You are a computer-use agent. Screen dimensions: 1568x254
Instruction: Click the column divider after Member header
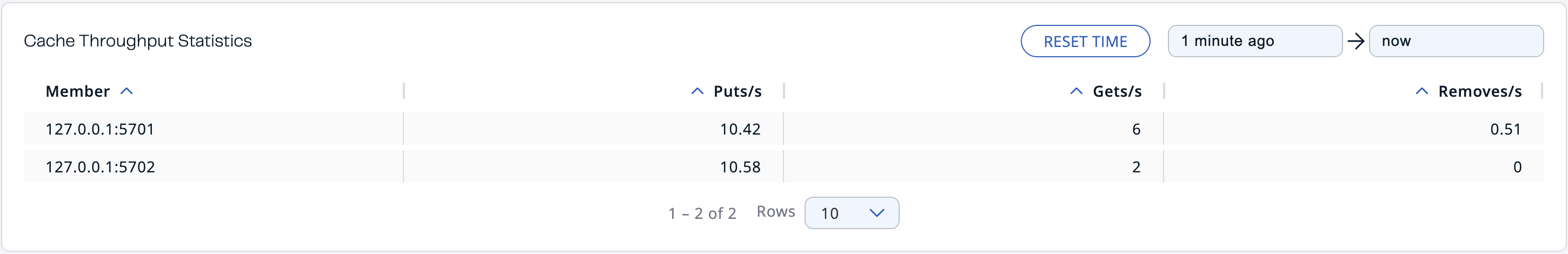point(403,91)
